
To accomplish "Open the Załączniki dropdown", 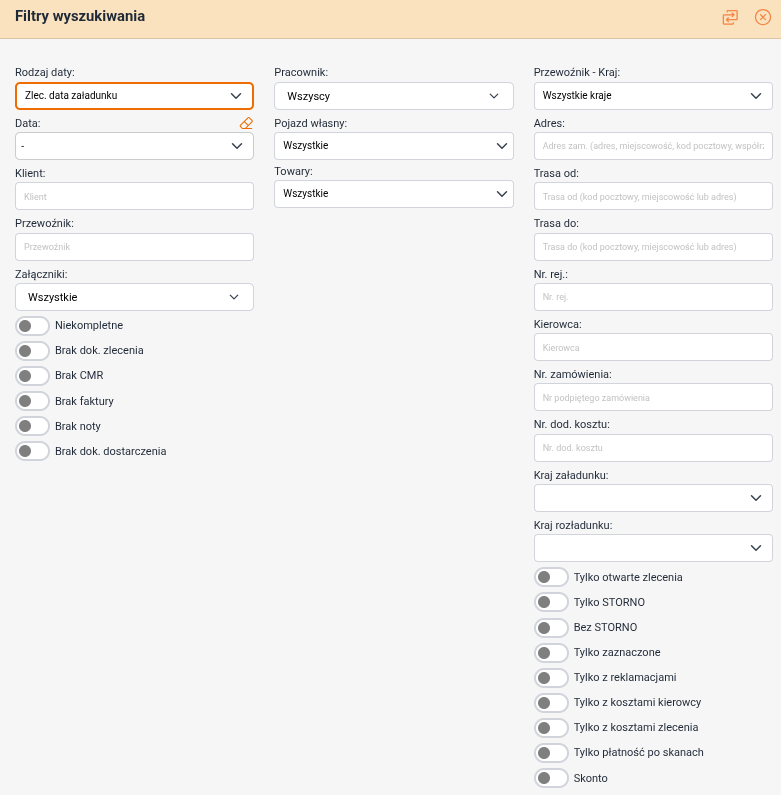I will point(134,297).
